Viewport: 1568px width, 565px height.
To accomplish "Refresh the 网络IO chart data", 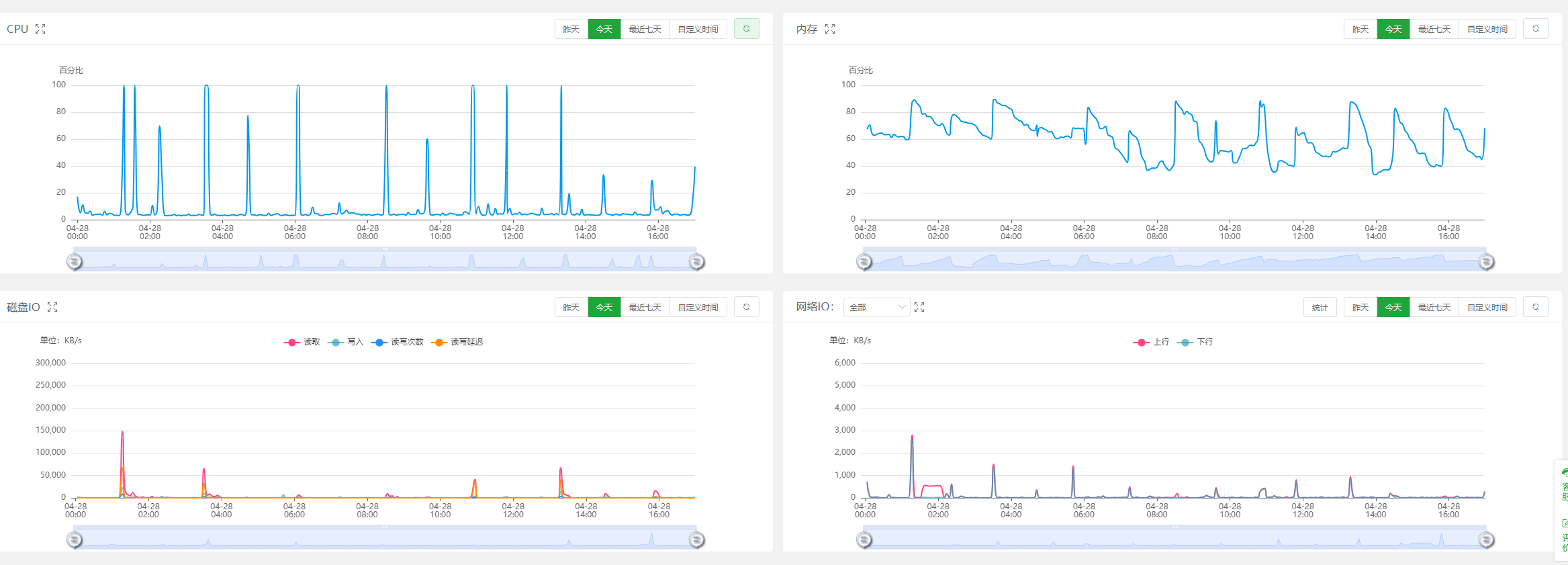I will [x=1536, y=307].
